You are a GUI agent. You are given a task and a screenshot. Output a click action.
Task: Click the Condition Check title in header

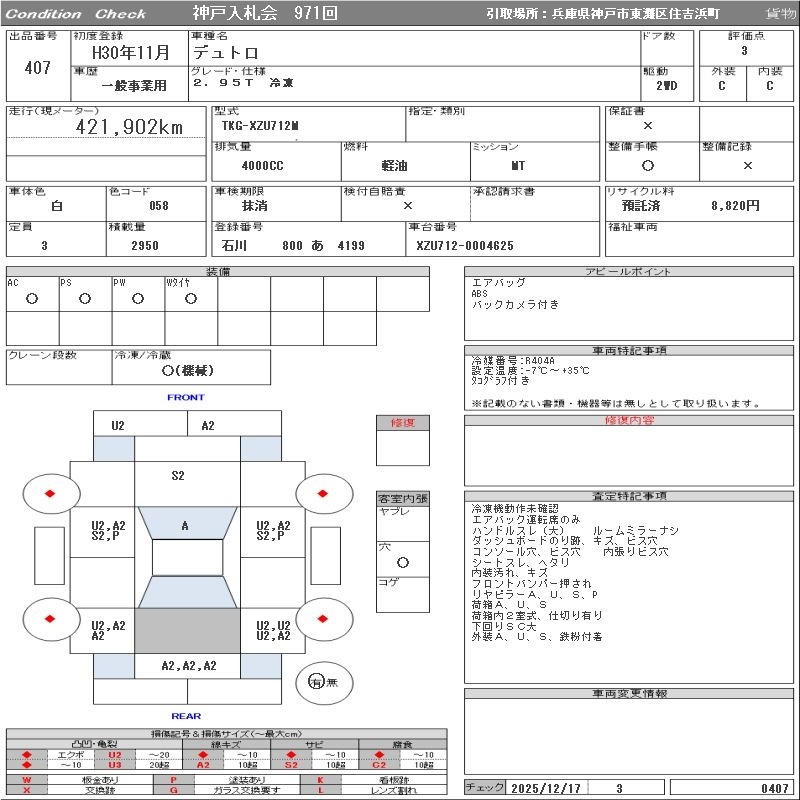(77, 14)
